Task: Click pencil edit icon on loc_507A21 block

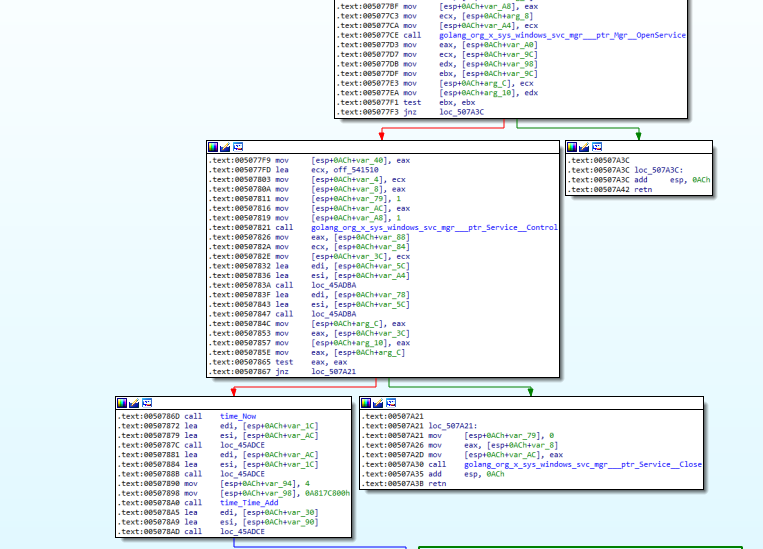Action: [x=380, y=403]
